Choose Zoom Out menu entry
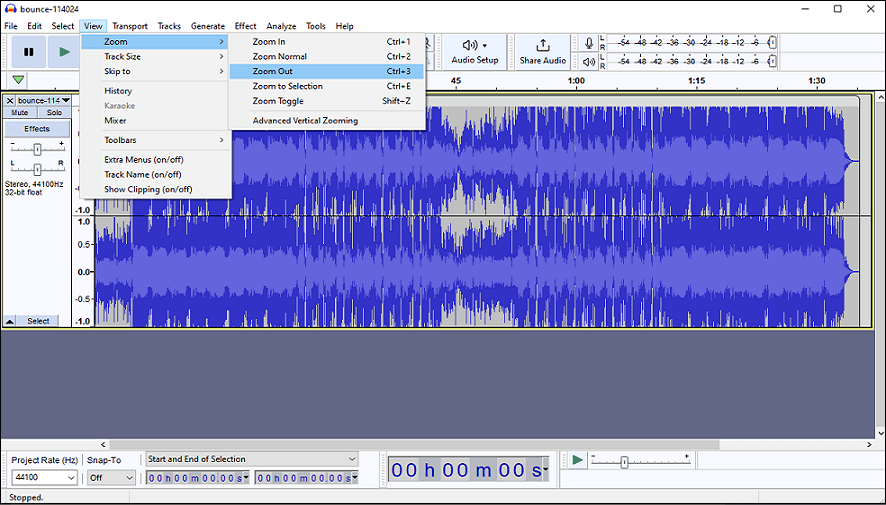The height and width of the screenshot is (505, 886). click(327, 71)
